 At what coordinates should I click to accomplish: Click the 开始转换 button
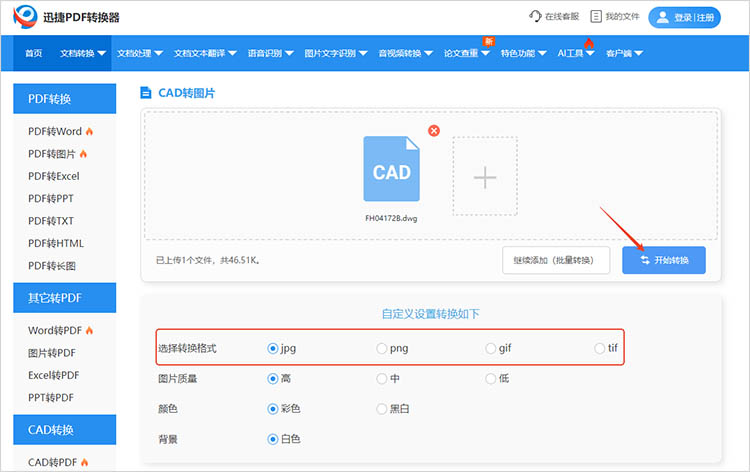pos(663,260)
